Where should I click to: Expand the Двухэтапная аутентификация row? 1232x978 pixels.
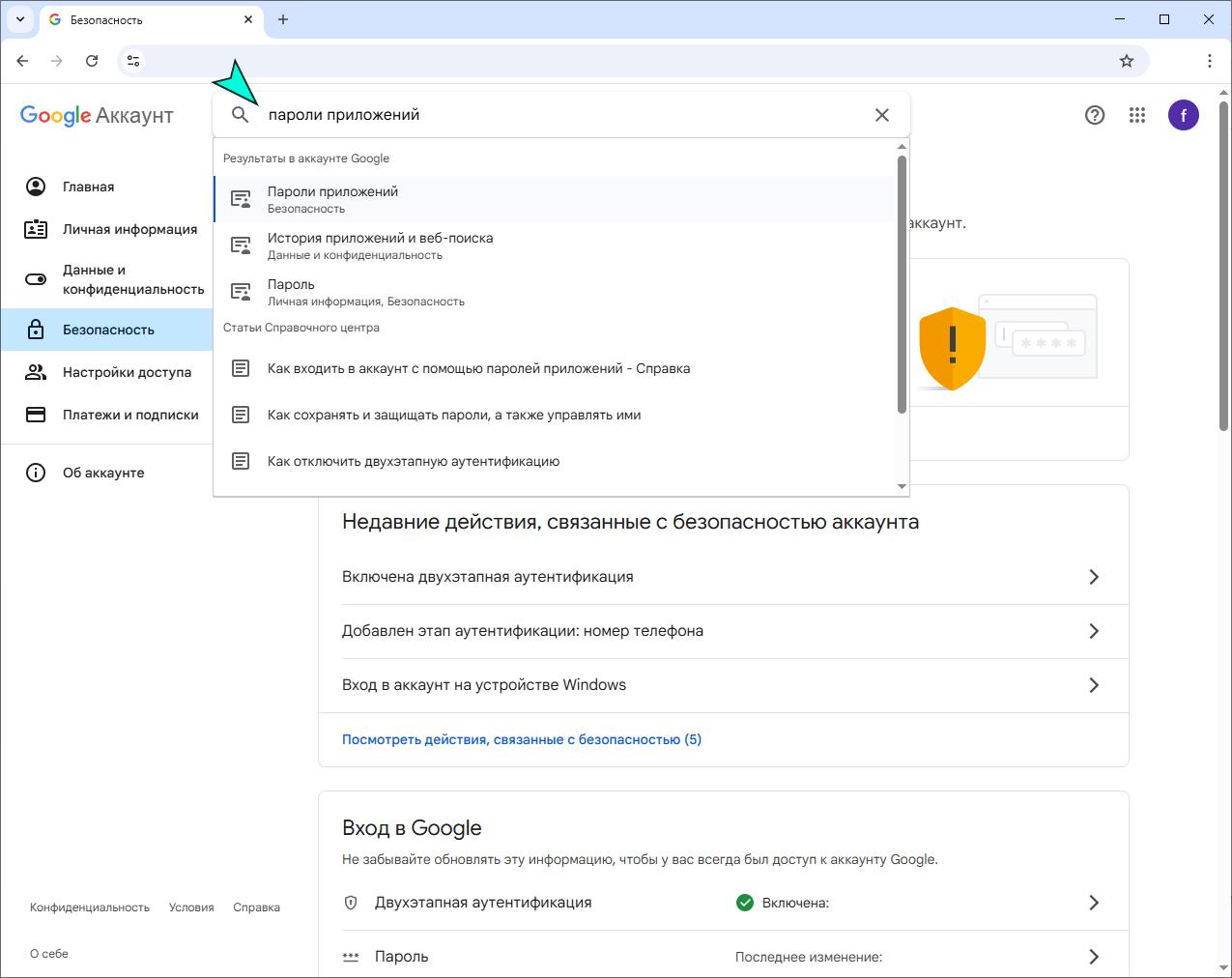click(x=1094, y=903)
